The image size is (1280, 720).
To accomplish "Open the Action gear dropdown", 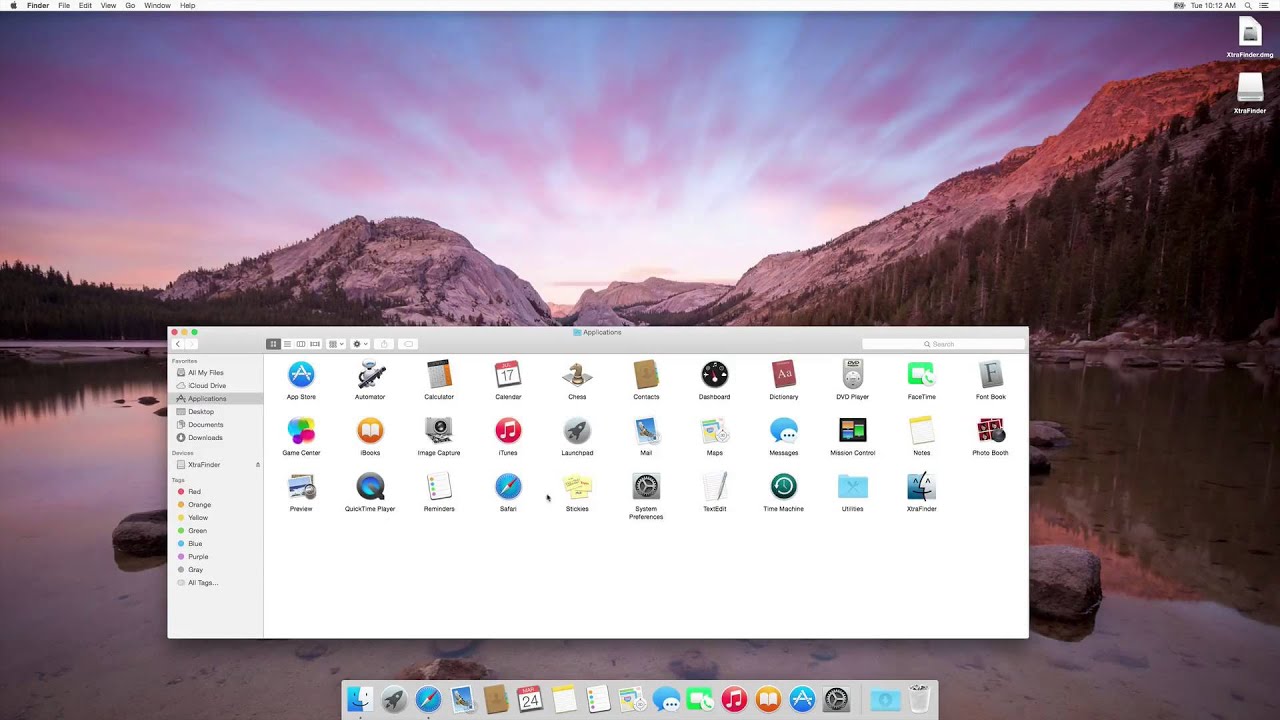I will pos(360,344).
